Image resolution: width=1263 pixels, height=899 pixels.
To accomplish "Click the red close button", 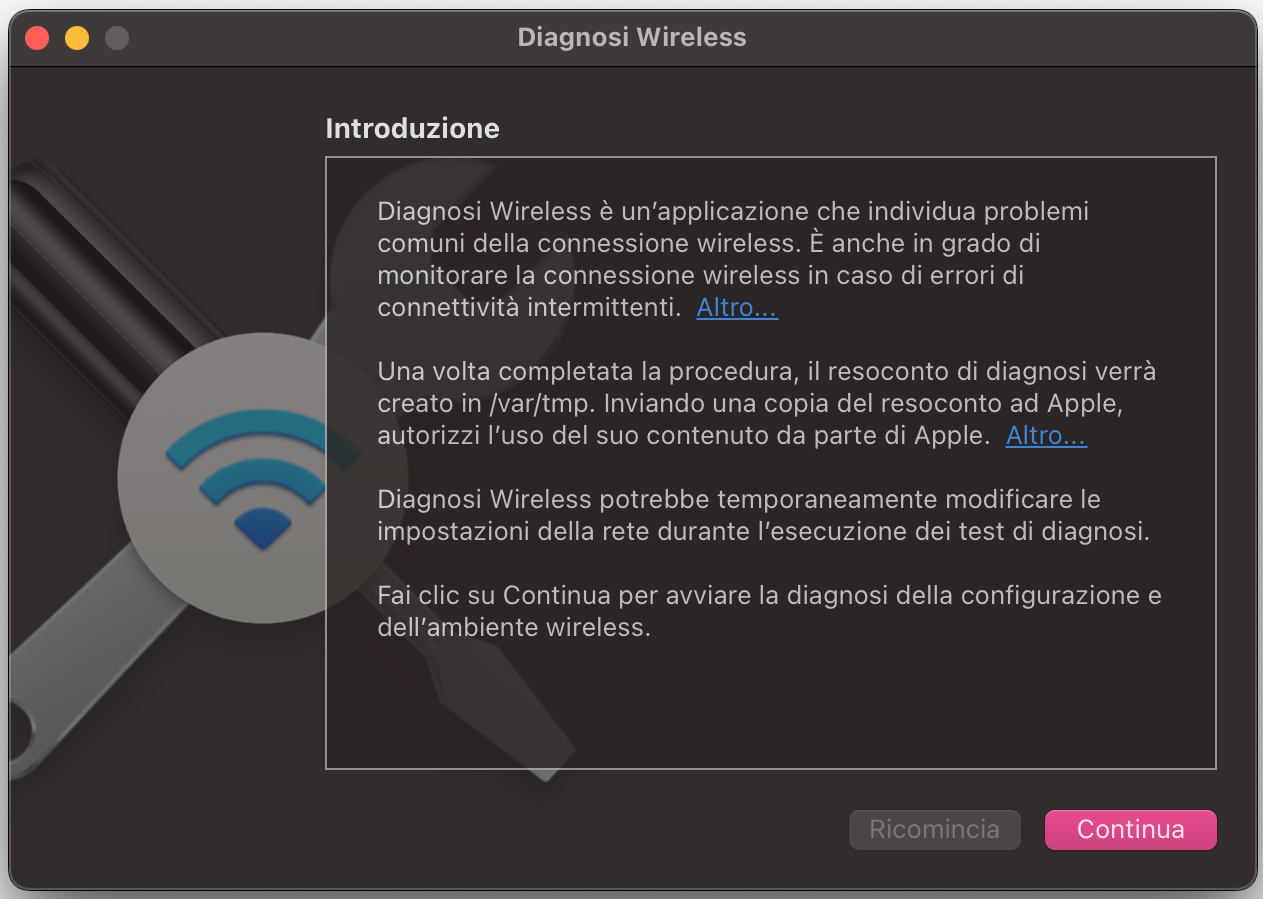I will coord(36,37).
